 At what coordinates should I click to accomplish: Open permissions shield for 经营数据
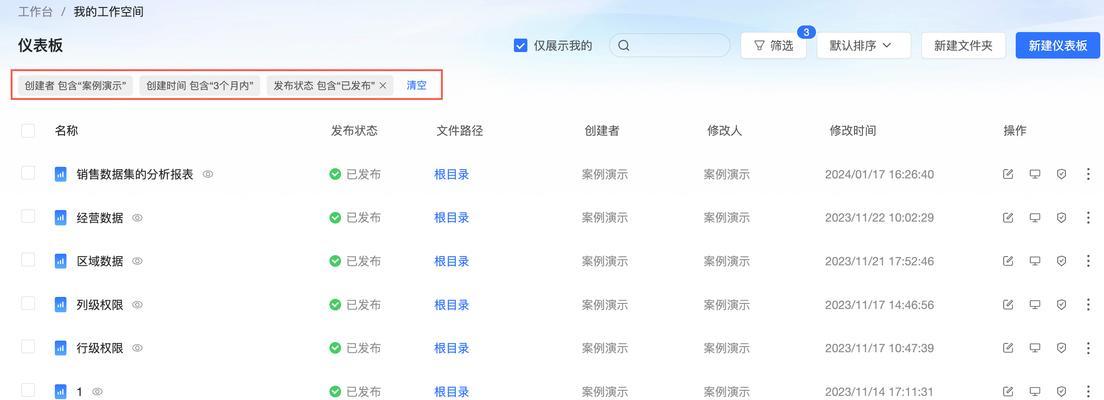click(x=1062, y=218)
